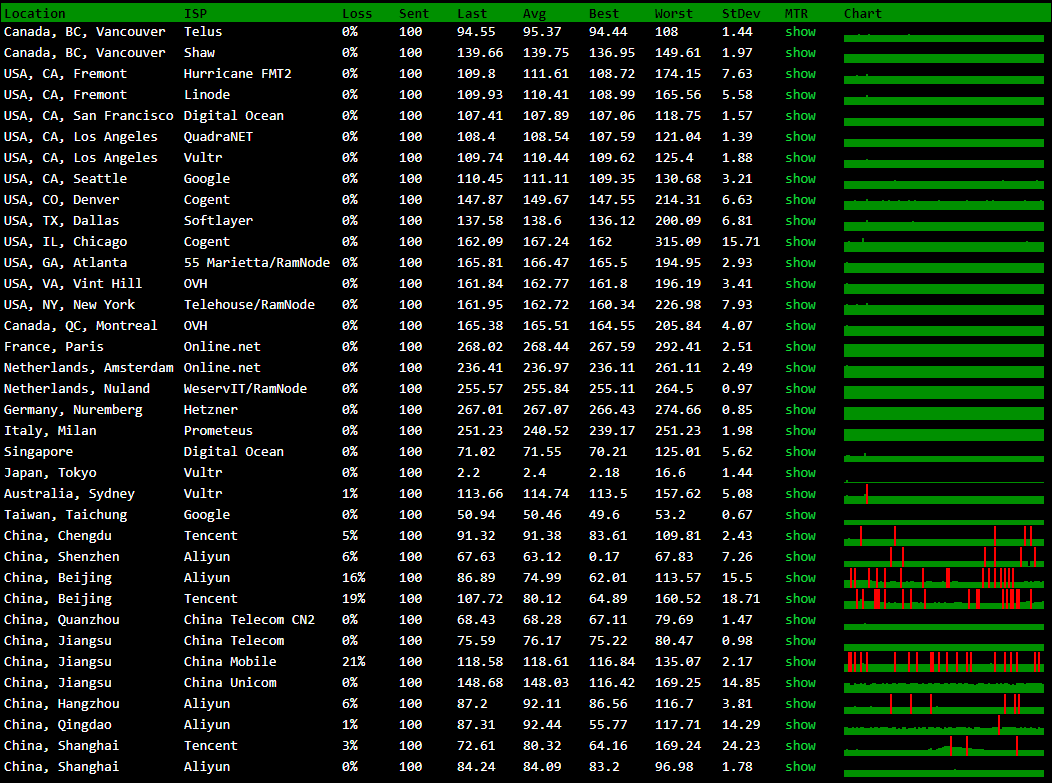Select the Jiangsu China Mobile latency chart
Image resolution: width=1052 pixels, height=783 pixels.
coord(943,662)
